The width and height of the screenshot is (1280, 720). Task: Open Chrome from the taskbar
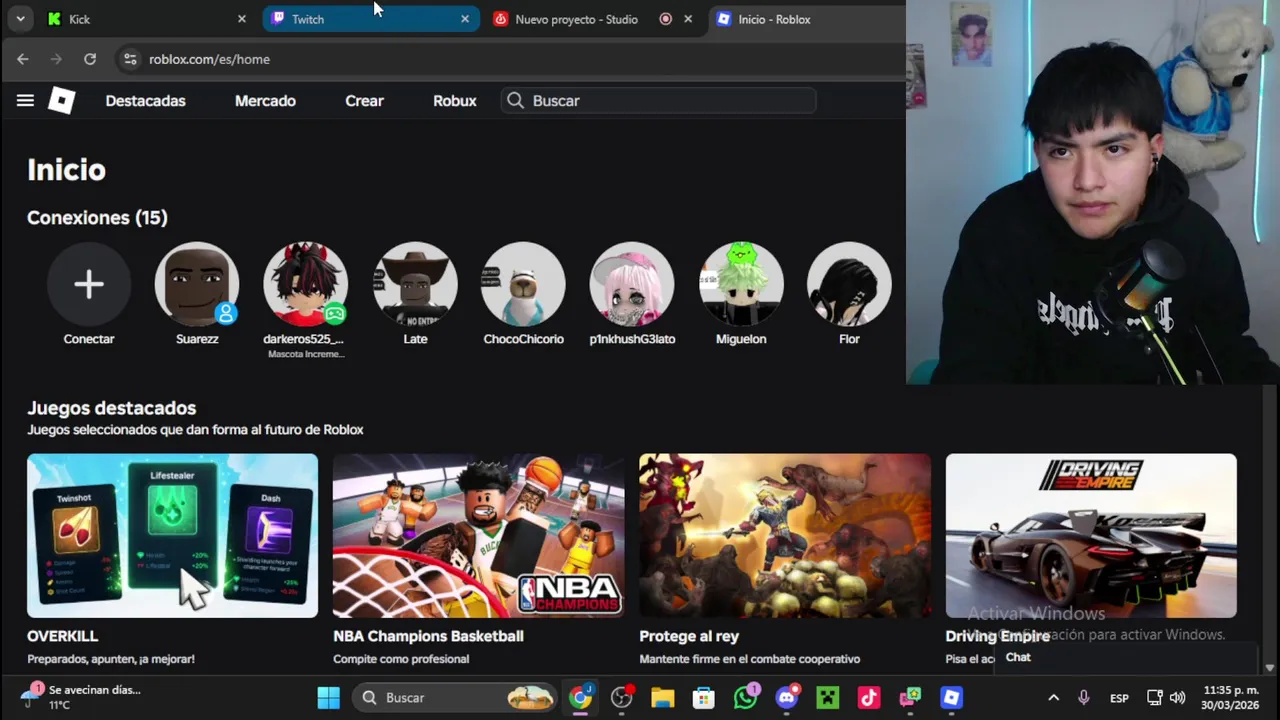pyautogui.click(x=581, y=698)
